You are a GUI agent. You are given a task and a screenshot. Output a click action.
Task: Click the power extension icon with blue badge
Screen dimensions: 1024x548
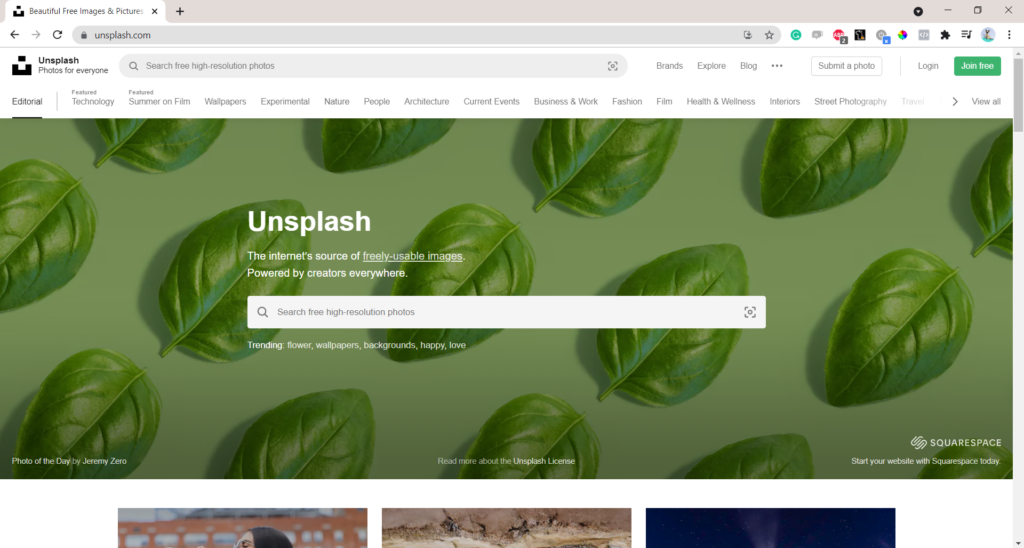click(882, 36)
